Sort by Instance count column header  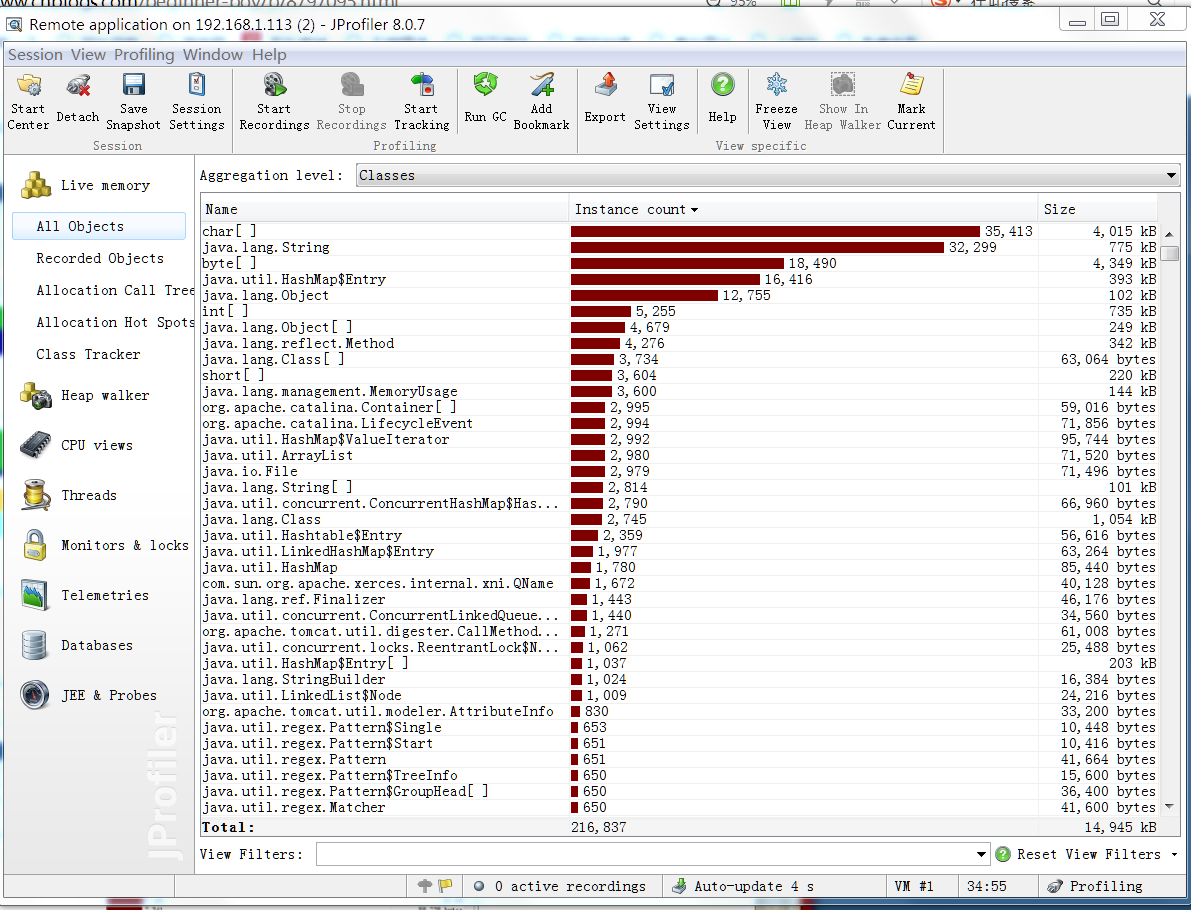[x=803, y=209]
